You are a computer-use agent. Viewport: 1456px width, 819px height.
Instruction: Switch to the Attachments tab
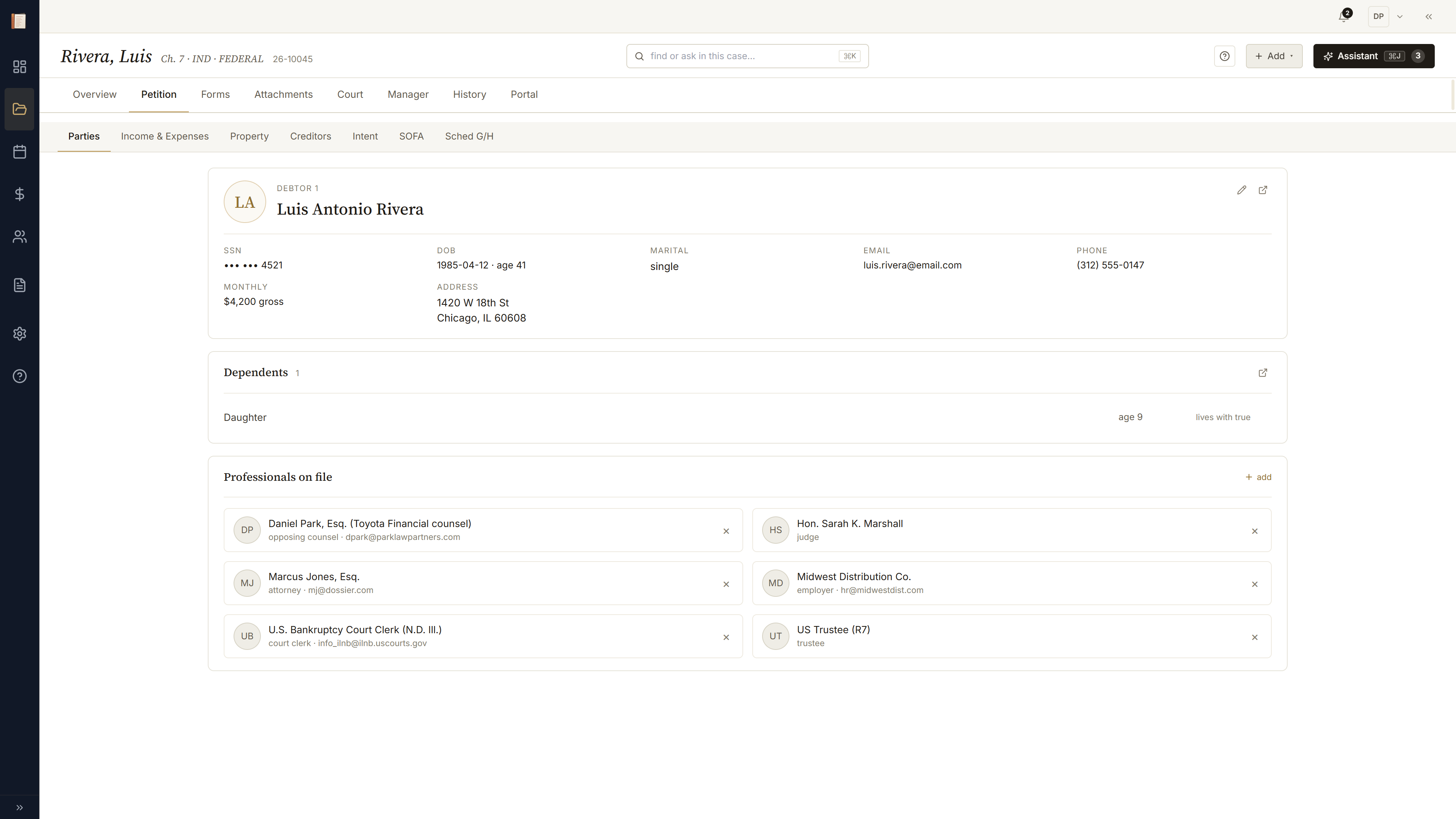pyautogui.click(x=283, y=94)
